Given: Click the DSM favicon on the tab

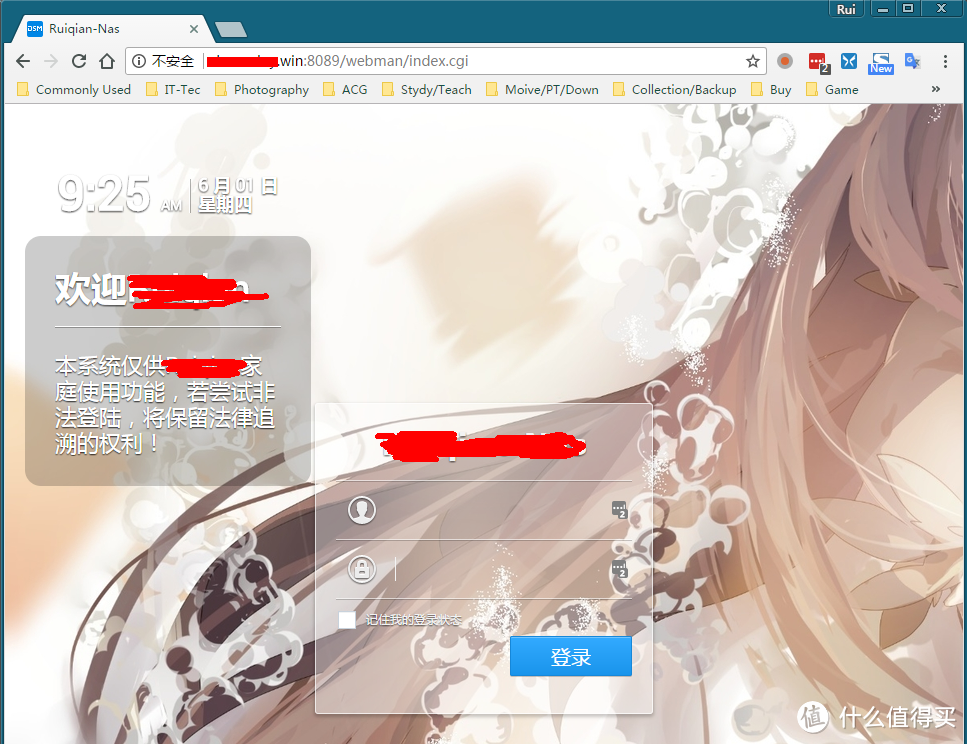Looking at the screenshot, I should pyautogui.click(x=35, y=29).
